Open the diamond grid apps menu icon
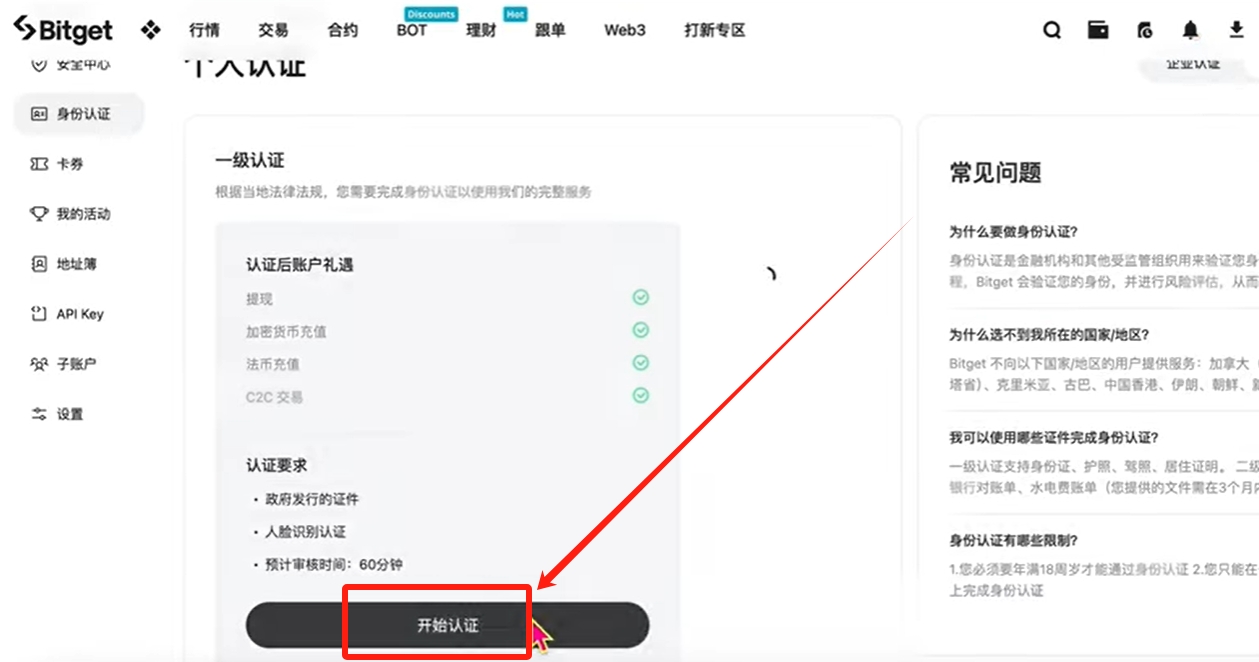Viewport: 1259px width, 662px height. pyautogui.click(x=151, y=30)
